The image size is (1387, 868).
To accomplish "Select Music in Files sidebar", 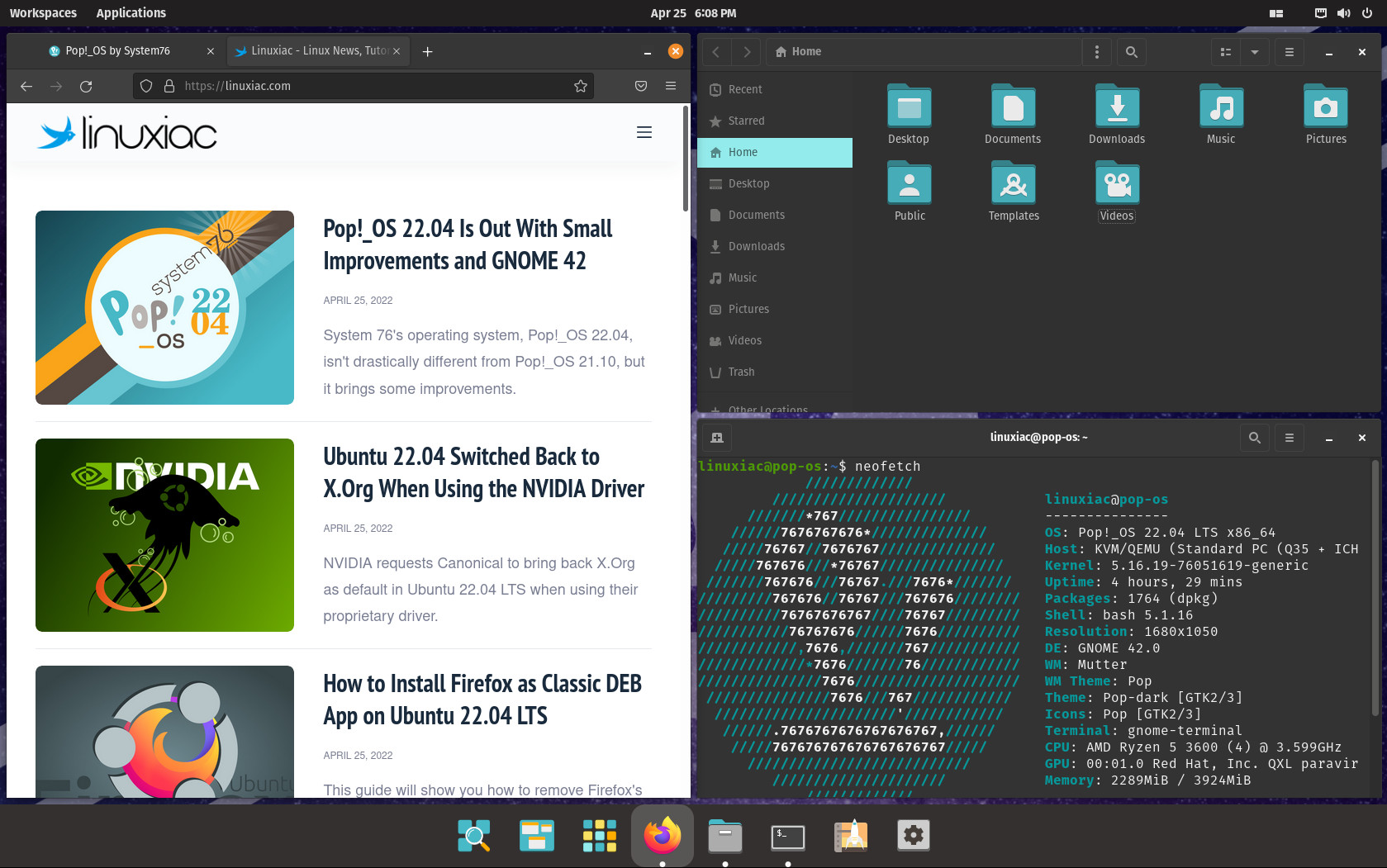I will click(x=775, y=277).
